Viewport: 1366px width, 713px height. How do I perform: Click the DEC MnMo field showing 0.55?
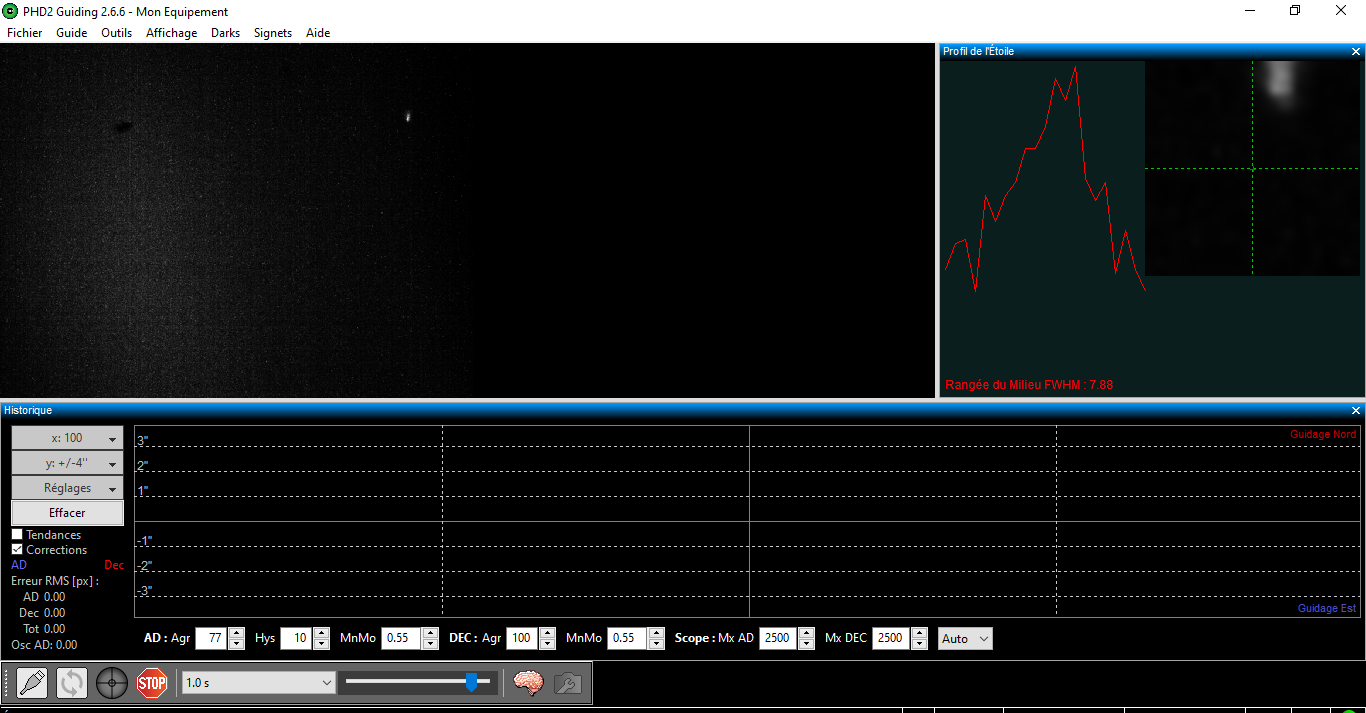tap(627, 638)
